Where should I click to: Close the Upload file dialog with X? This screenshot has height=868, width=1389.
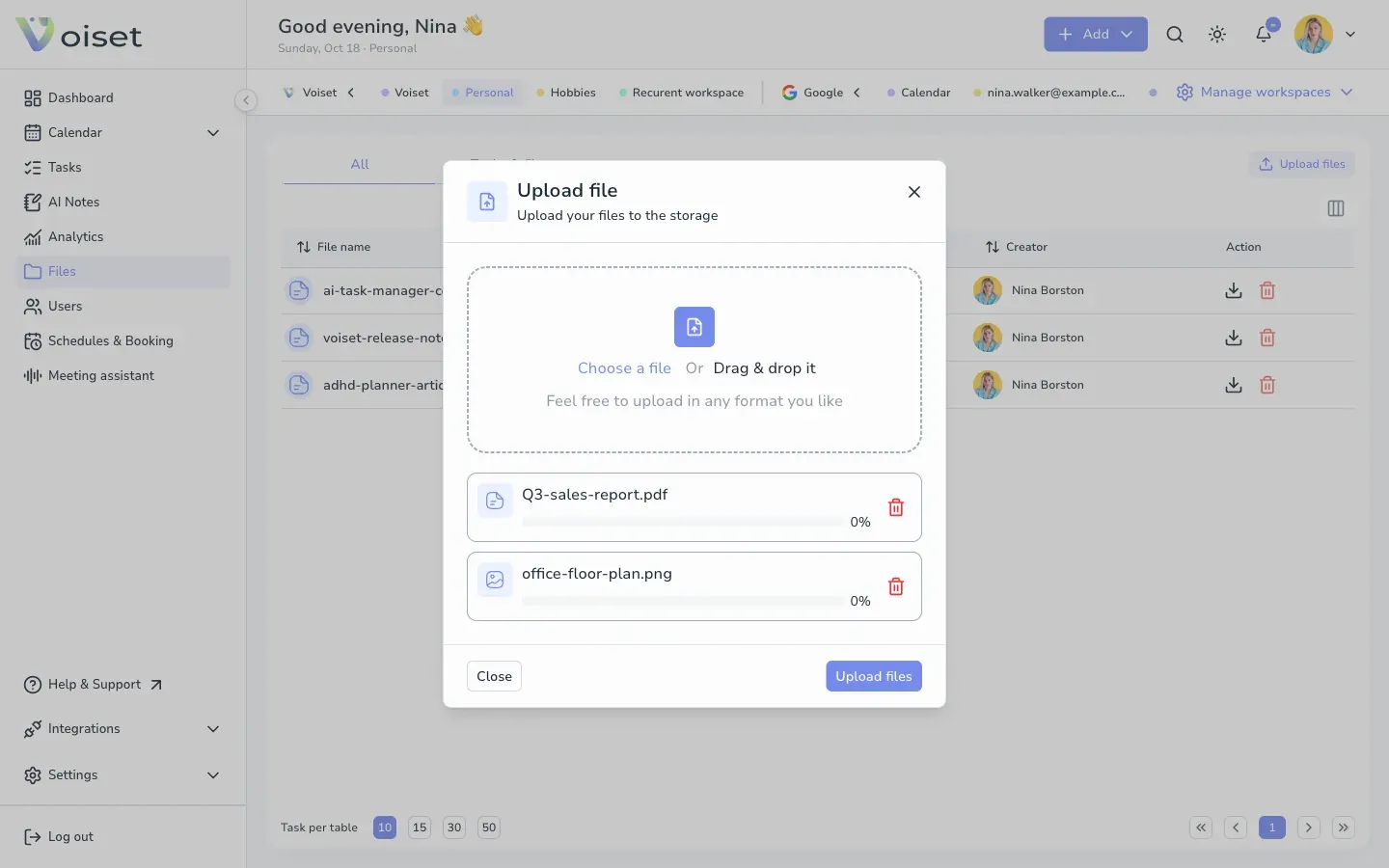coord(914,192)
